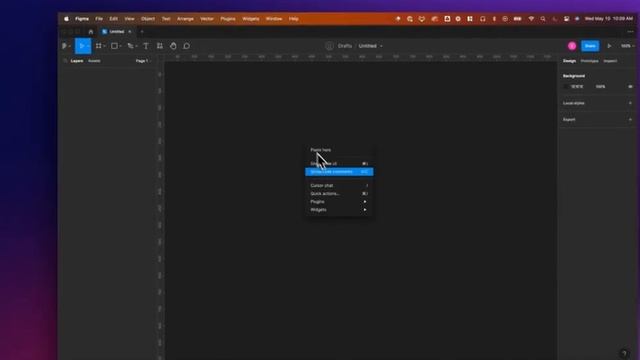The image size is (640, 360).
Task: Toggle the Background color visibility eye
Action: [x=630, y=87]
